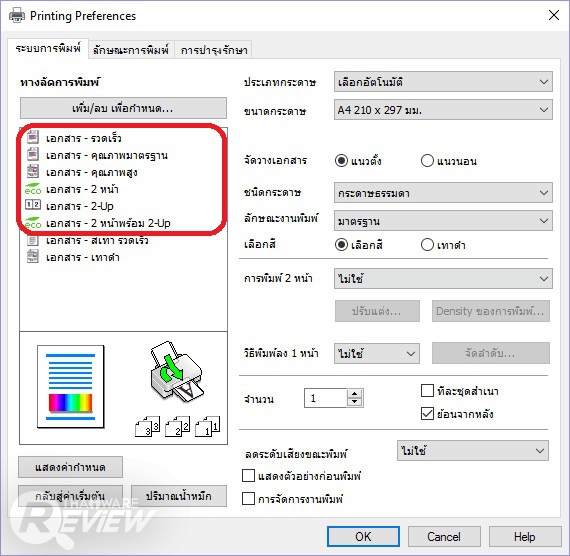Viewport: 570px width, 556px height.
Task: Switch to ลักษณะการพิมพ์ tab
Action: pyautogui.click(x=131, y=50)
